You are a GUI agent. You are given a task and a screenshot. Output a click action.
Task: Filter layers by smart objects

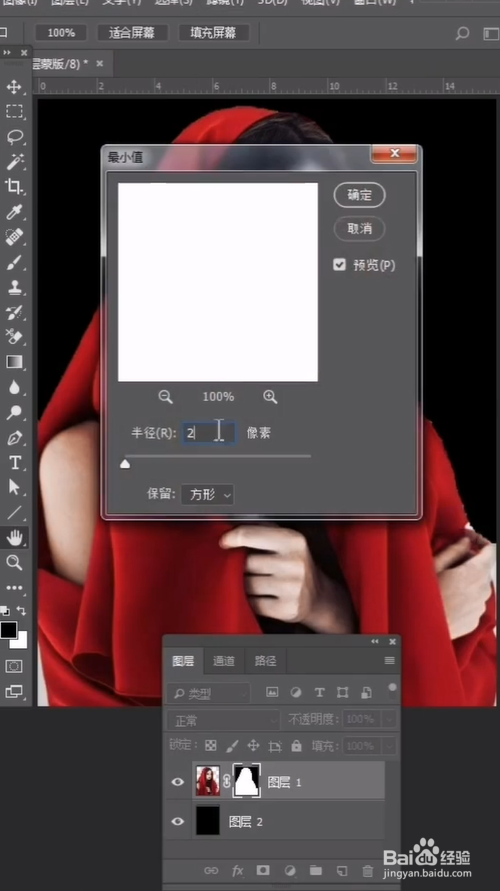pyautogui.click(x=366, y=692)
